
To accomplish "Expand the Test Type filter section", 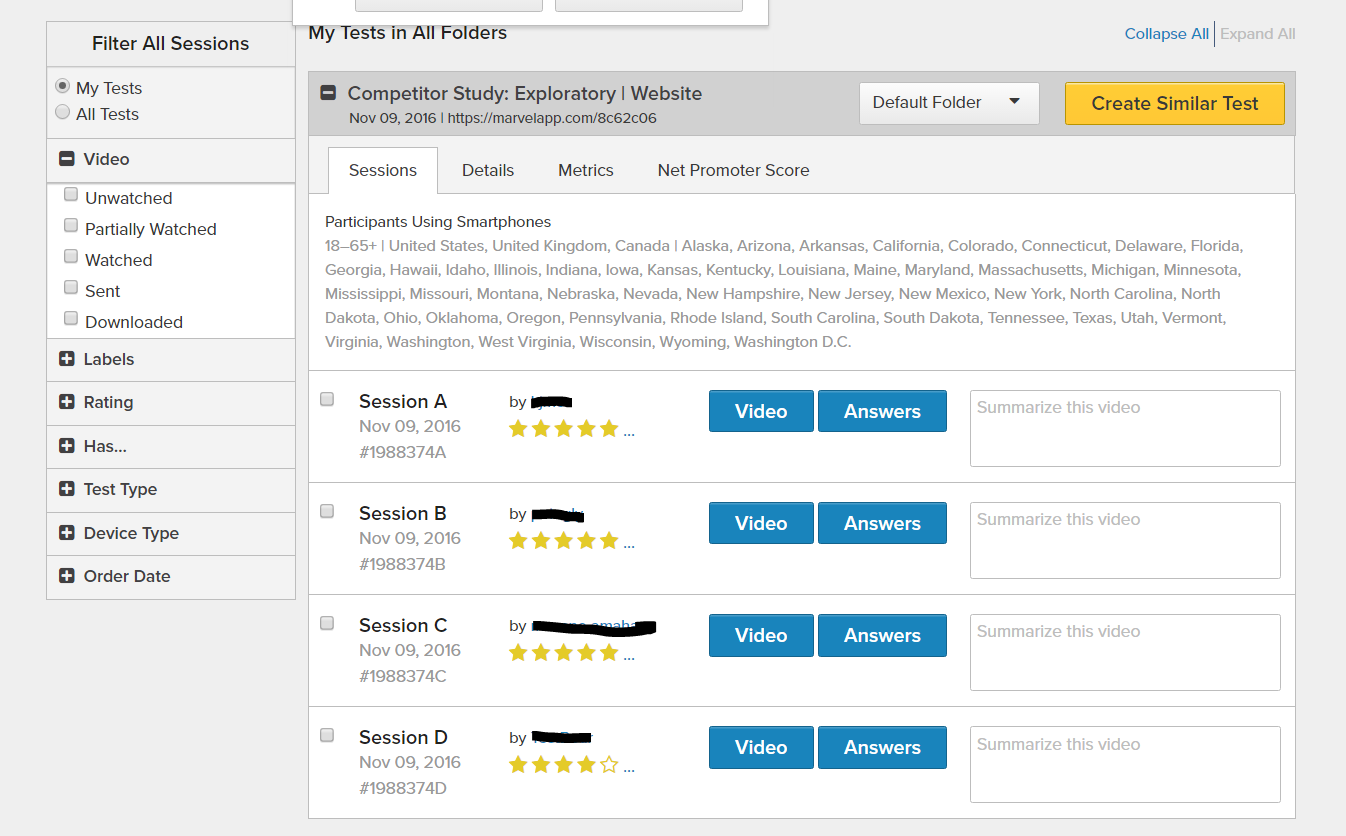I will coord(67,489).
